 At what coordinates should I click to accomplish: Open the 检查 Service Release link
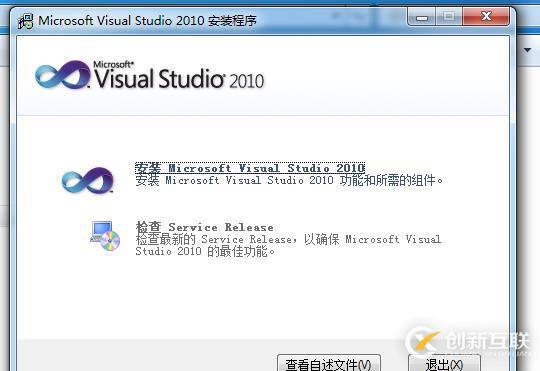click(x=205, y=227)
